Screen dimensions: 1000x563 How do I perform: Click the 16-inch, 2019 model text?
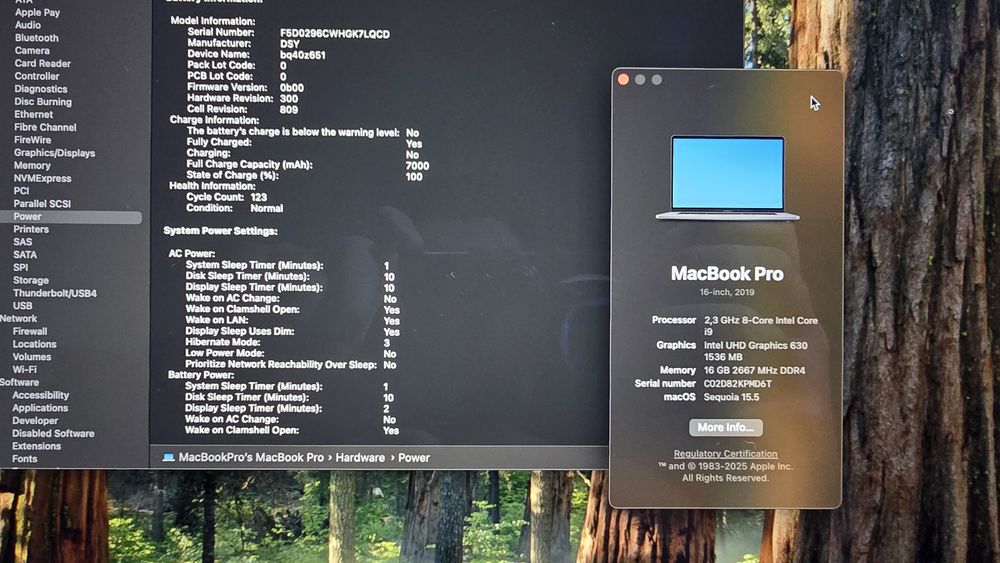click(726, 291)
